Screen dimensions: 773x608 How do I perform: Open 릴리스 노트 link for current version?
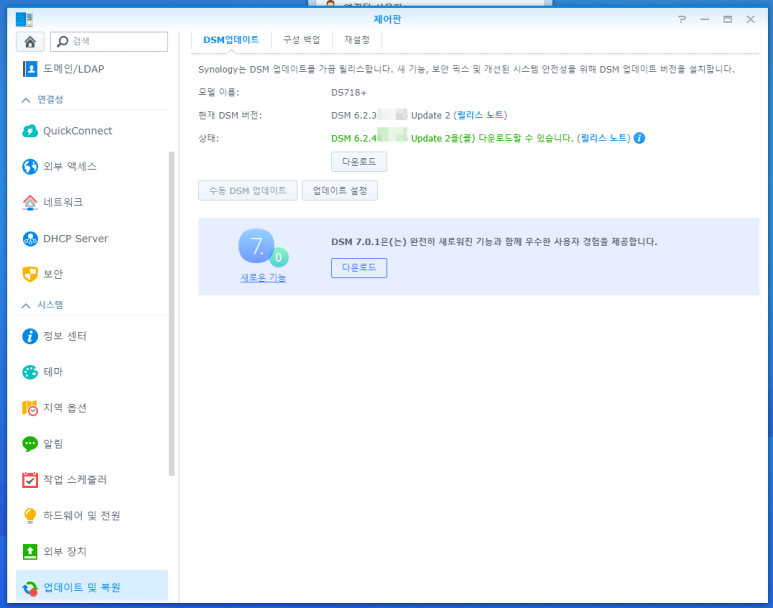(480, 115)
